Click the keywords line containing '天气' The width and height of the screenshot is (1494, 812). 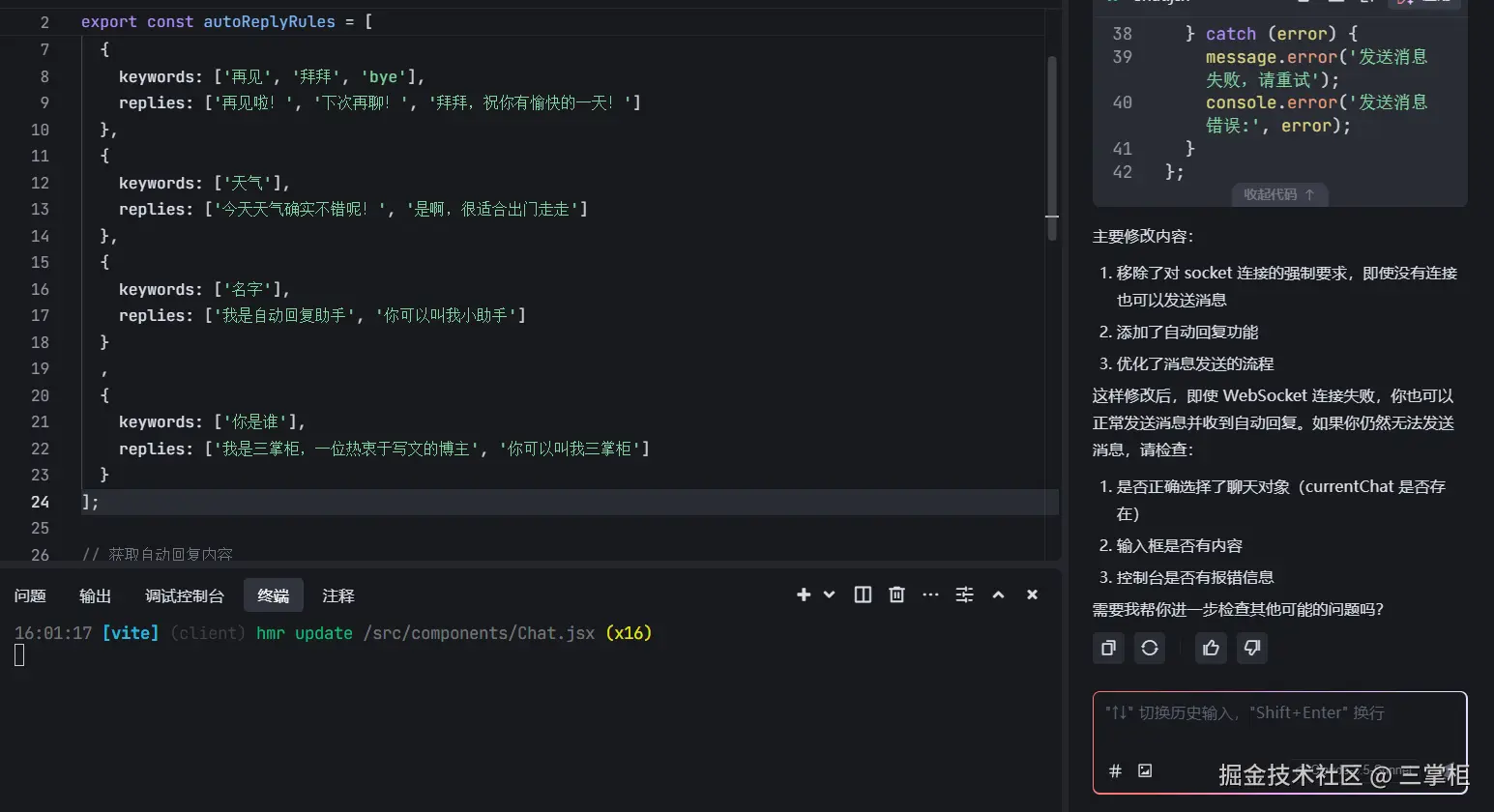coord(204,183)
